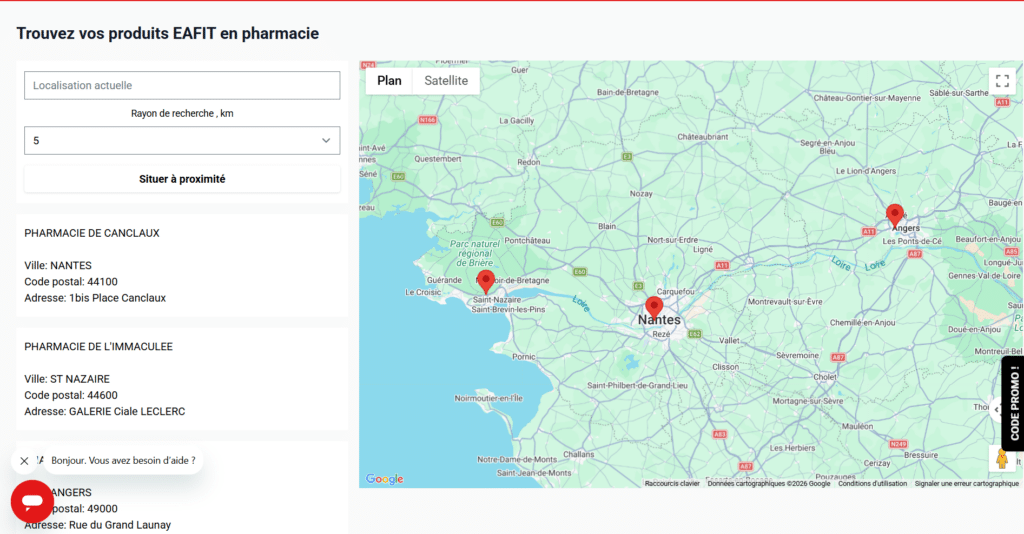Open the CODE PROMO side tab
Image resolution: width=1024 pixels, height=534 pixels.
pos(1013,404)
